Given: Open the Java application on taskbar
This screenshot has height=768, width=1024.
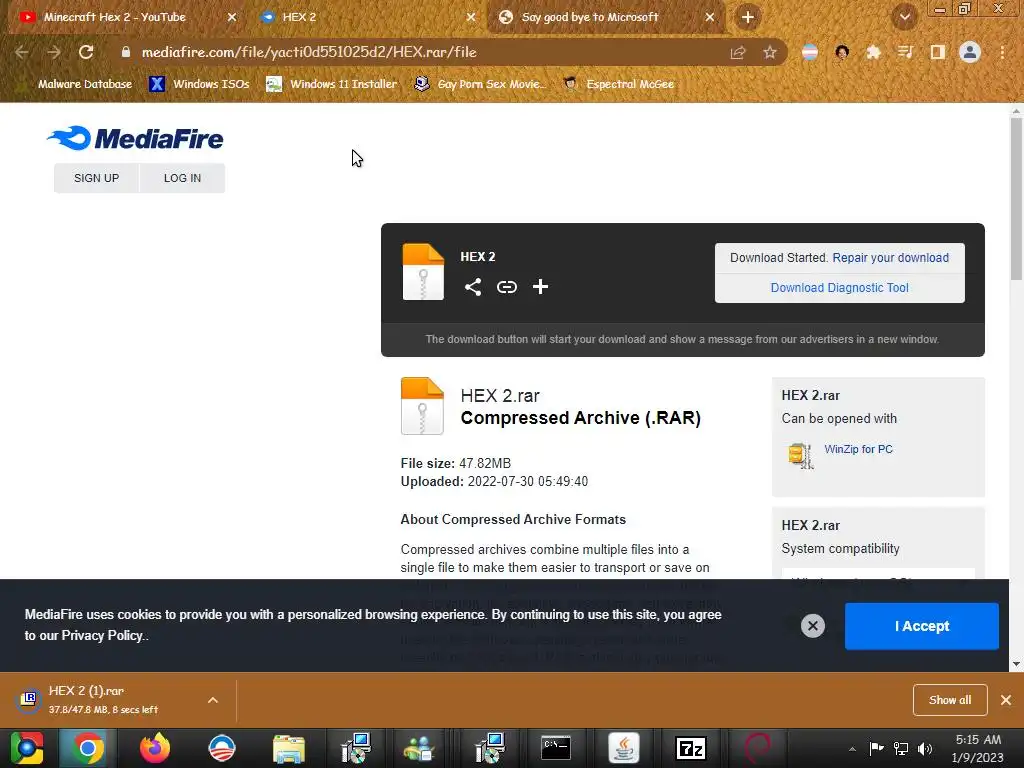Looking at the screenshot, I should 624,748.
